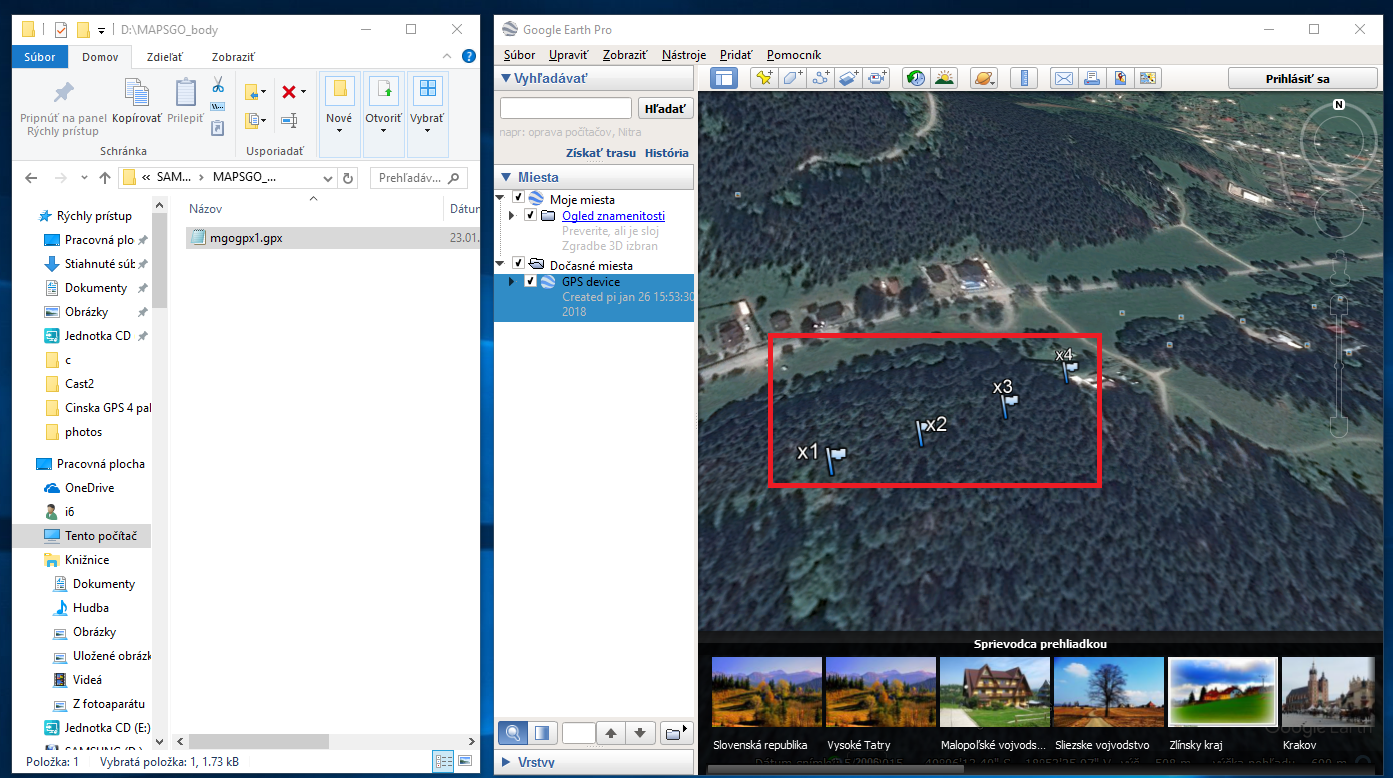Collapse the Dočasné miesta tree node
Screen dimensions: 1393x778
pos(501,265)
